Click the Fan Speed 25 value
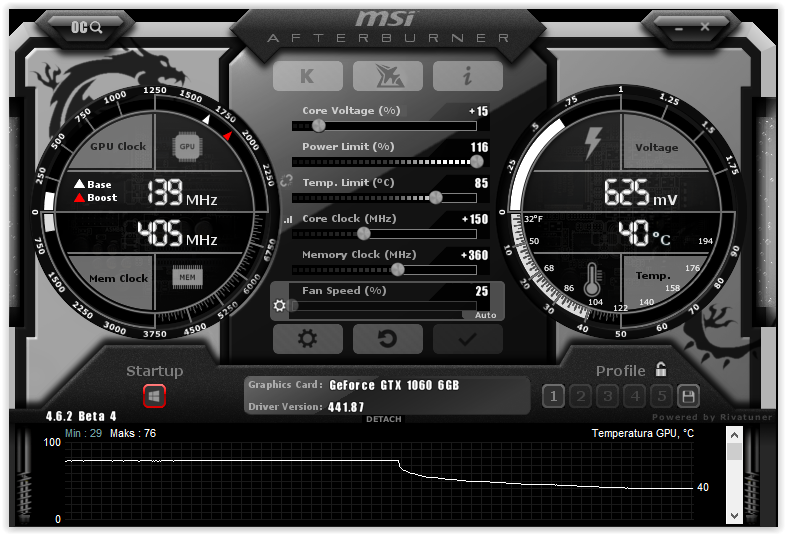This screenshot has height=535, width=786. pyautogui.click(x=482, y=291)
